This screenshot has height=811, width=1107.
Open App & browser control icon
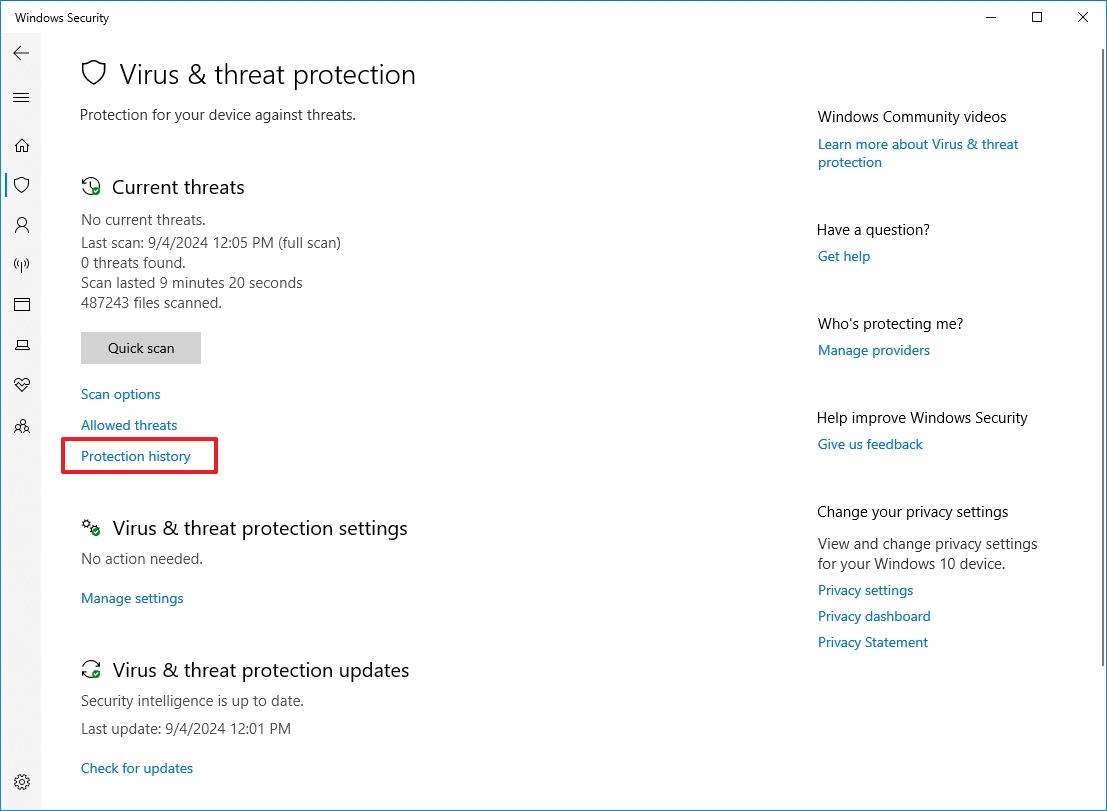22,305
